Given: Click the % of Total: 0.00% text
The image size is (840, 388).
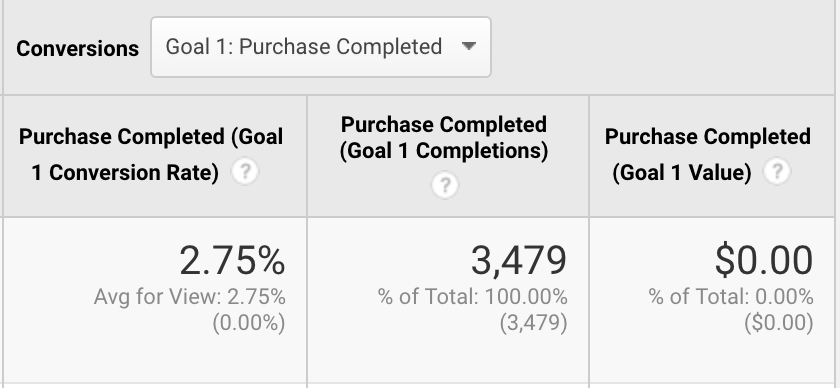Looking at the screenshot, I should pos(731,297).
